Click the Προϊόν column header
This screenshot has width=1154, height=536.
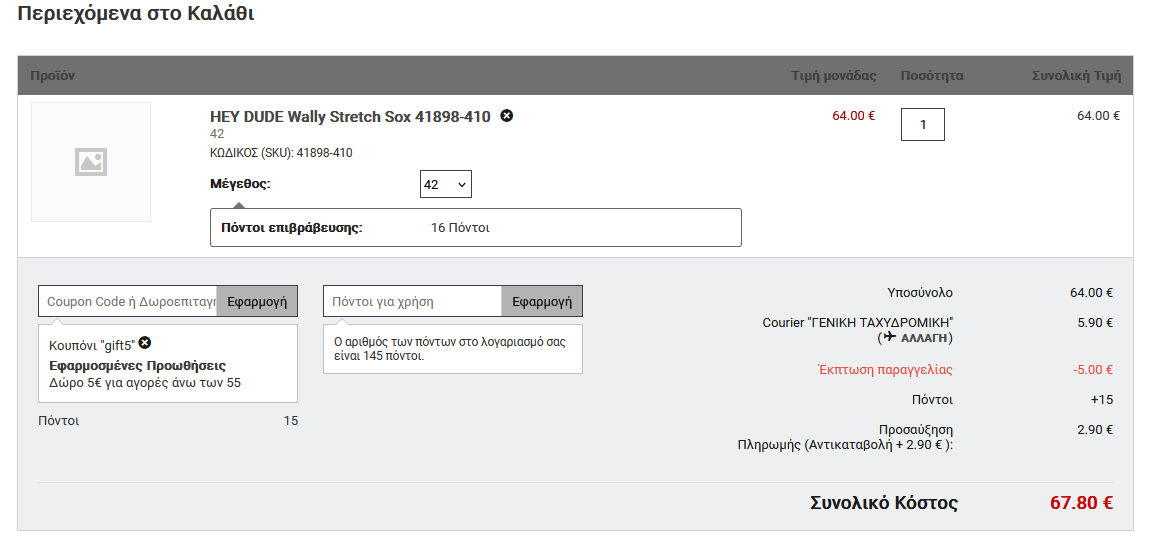[53, 76]
